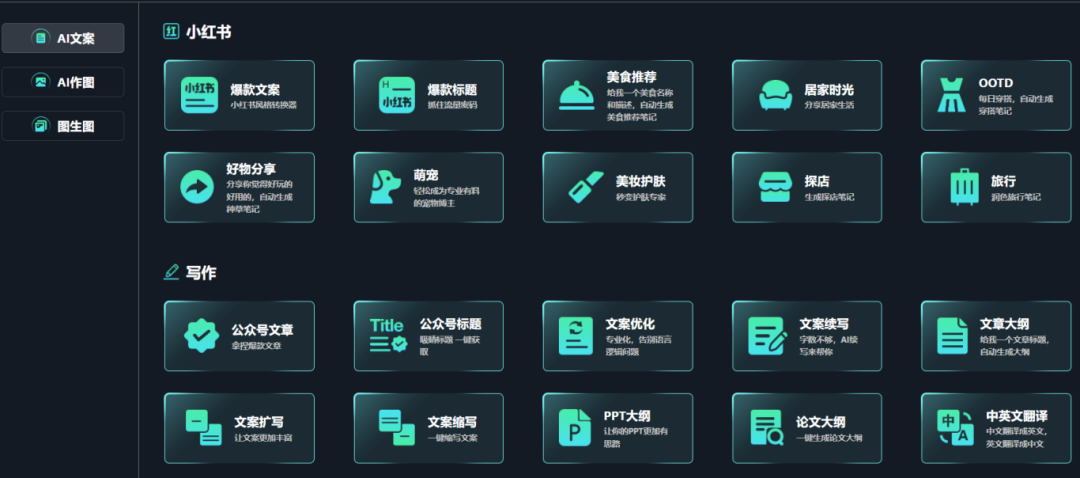Click description '每日穿搭，自动生成穿搭笔记'

pyautogui.click(x=1016, y=105)
